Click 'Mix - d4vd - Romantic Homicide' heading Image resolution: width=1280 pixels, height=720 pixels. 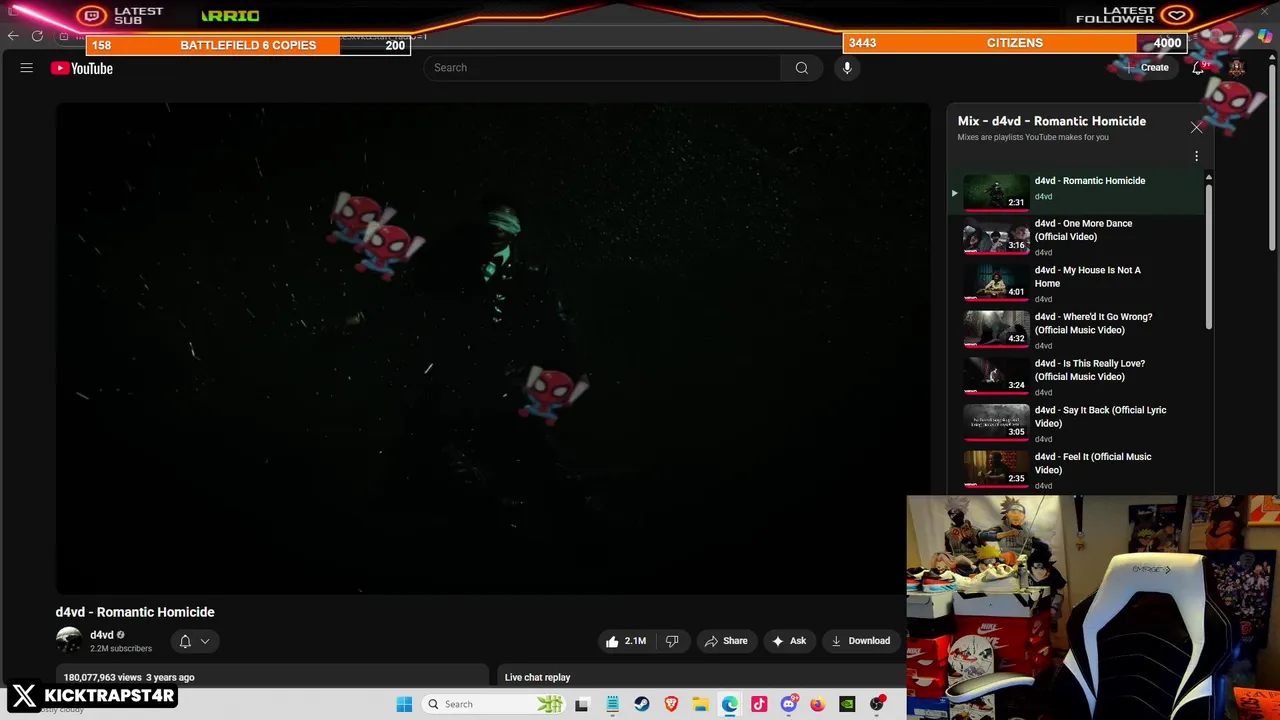tap(1052, 121)
